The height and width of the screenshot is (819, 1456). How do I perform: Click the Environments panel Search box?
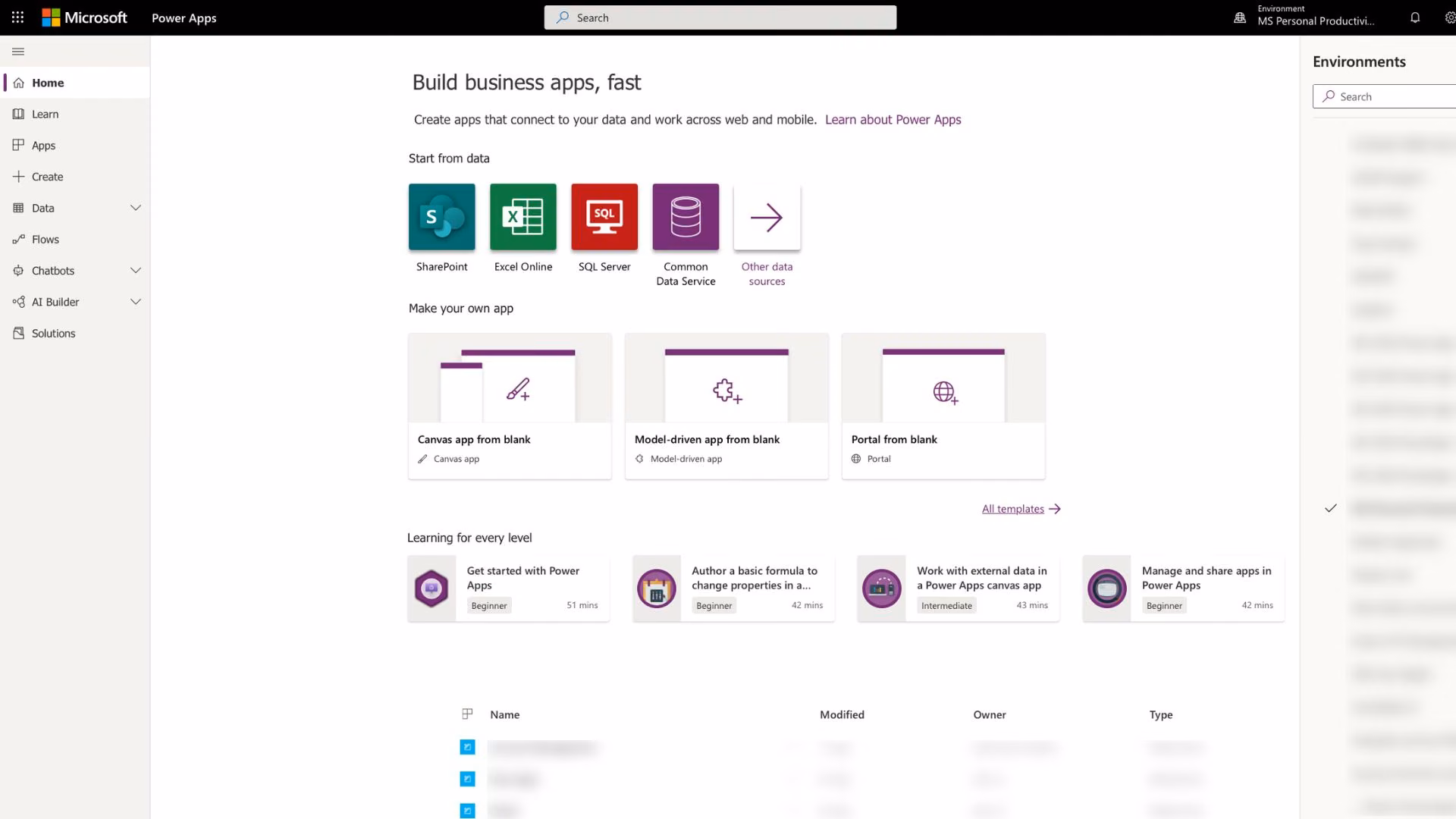(x=1384, y=96)
